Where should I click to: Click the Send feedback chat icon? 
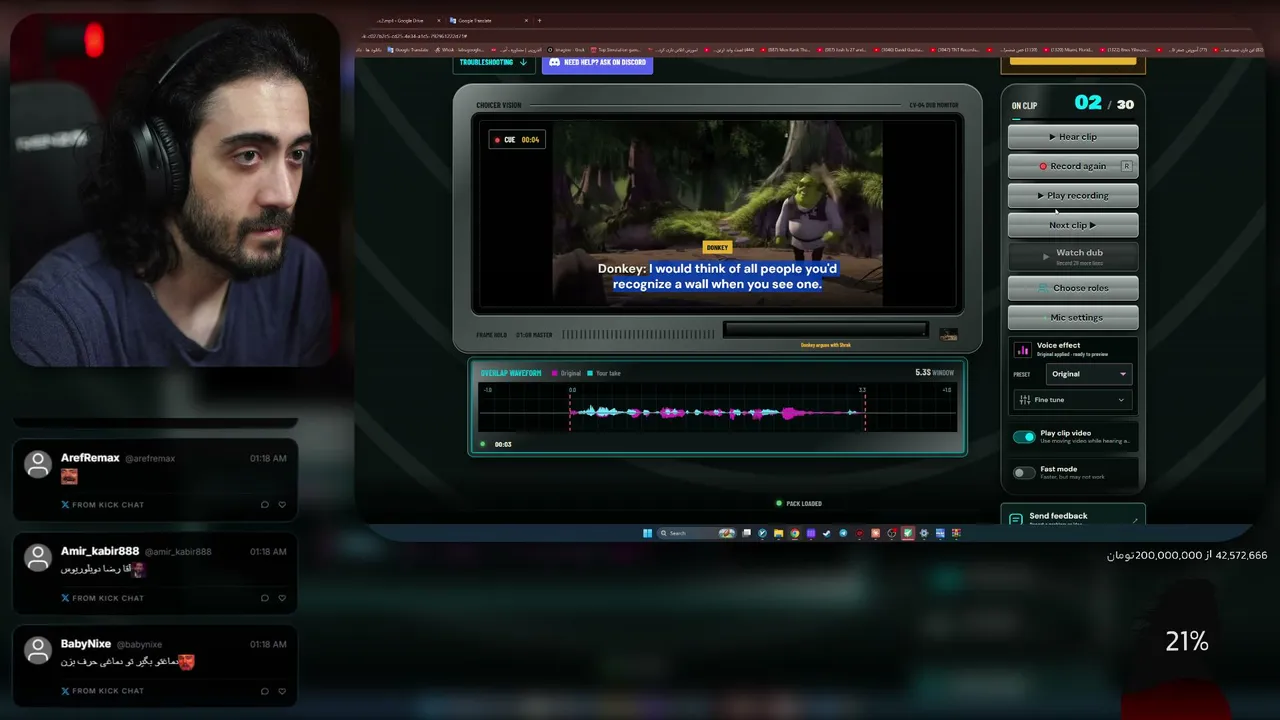point(1015,519)
